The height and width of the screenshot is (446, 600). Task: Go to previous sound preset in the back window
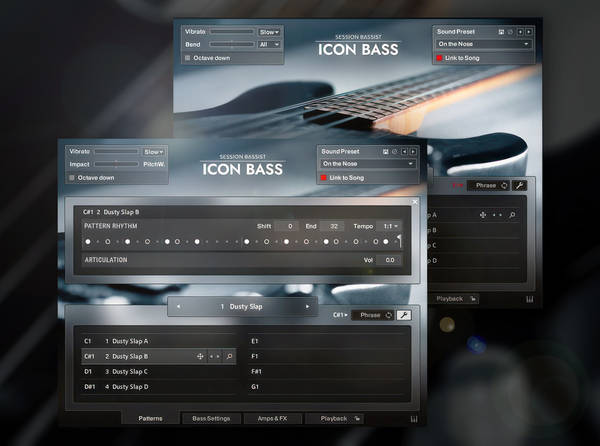pos(520,32)
